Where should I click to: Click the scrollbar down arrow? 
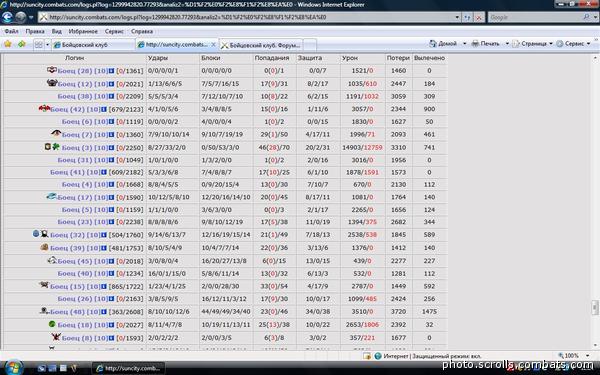point(595,346)
